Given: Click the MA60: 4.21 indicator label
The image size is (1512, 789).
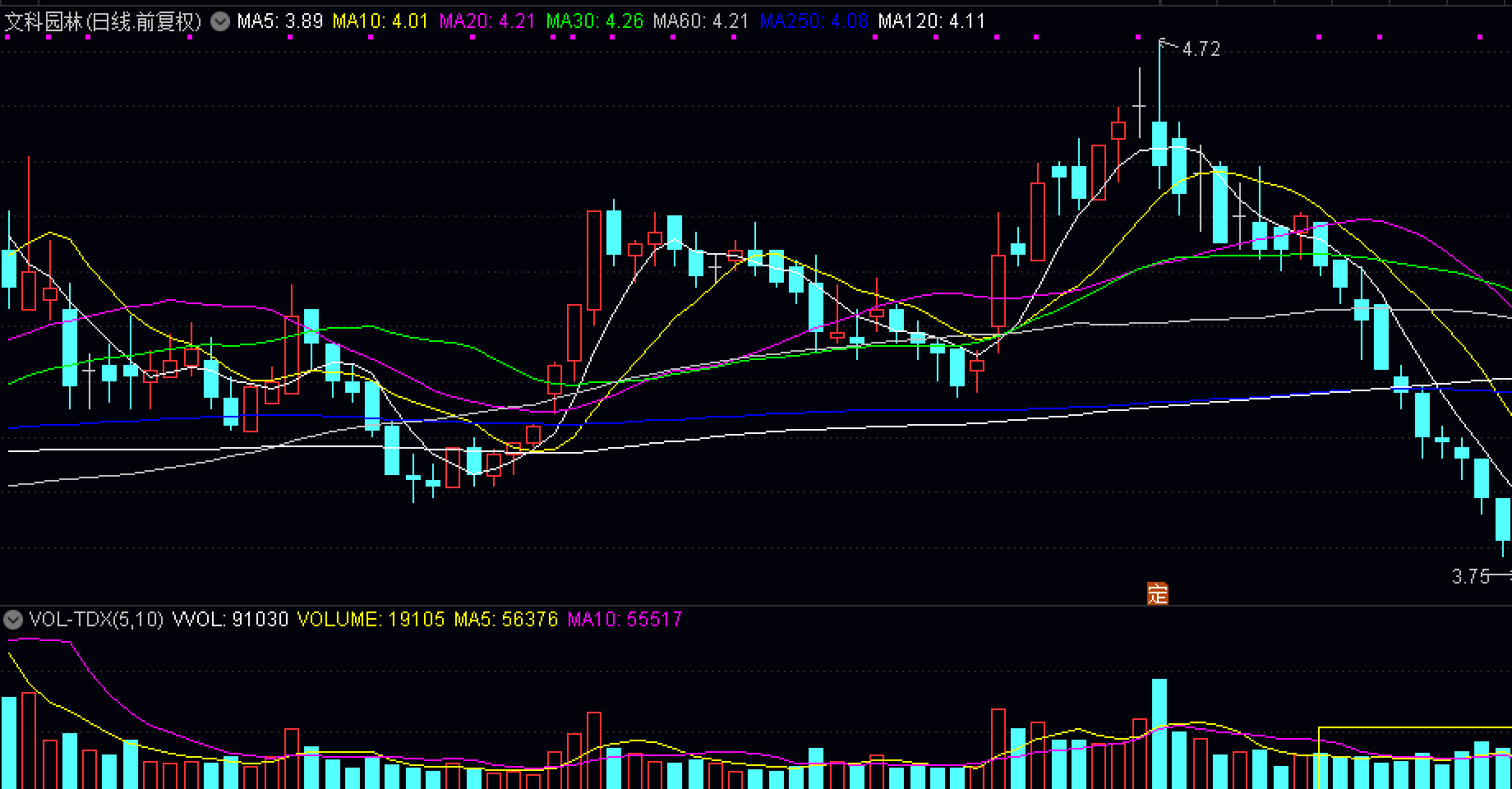Looking at the screenshot, I should (701, 21).
